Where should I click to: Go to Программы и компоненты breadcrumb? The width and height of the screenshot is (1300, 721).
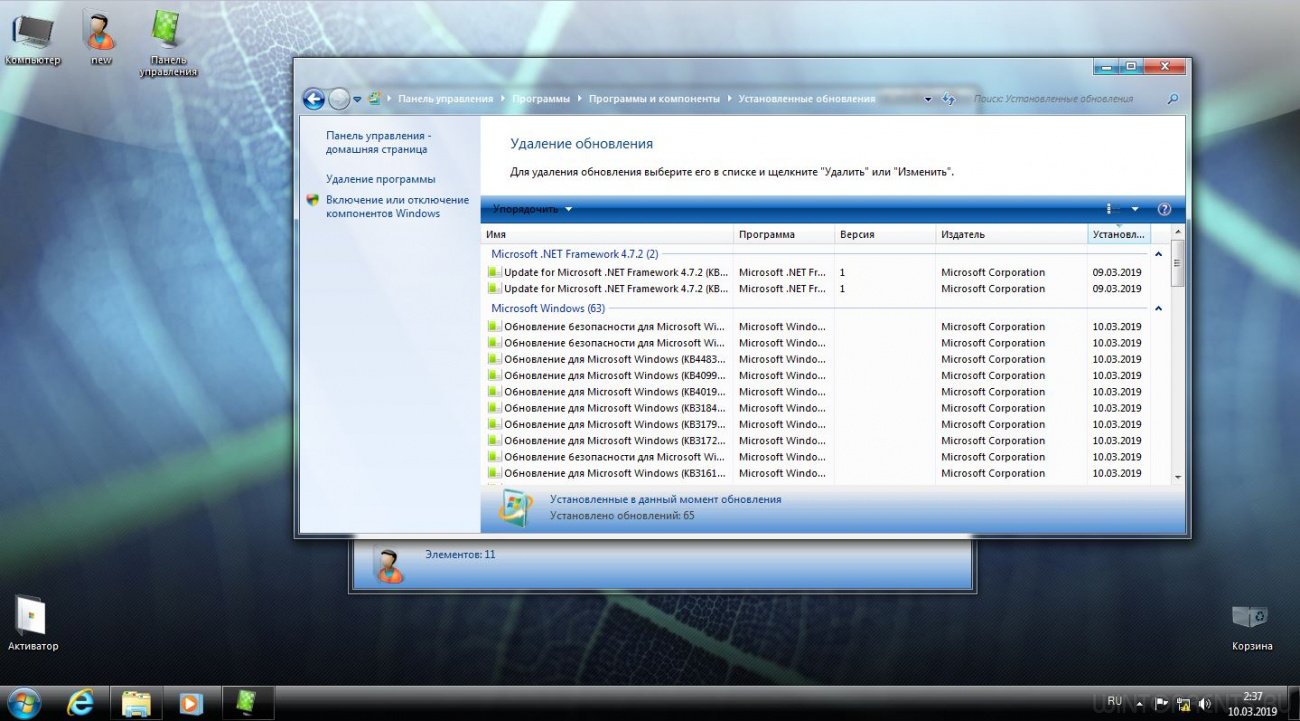[654, 99]
